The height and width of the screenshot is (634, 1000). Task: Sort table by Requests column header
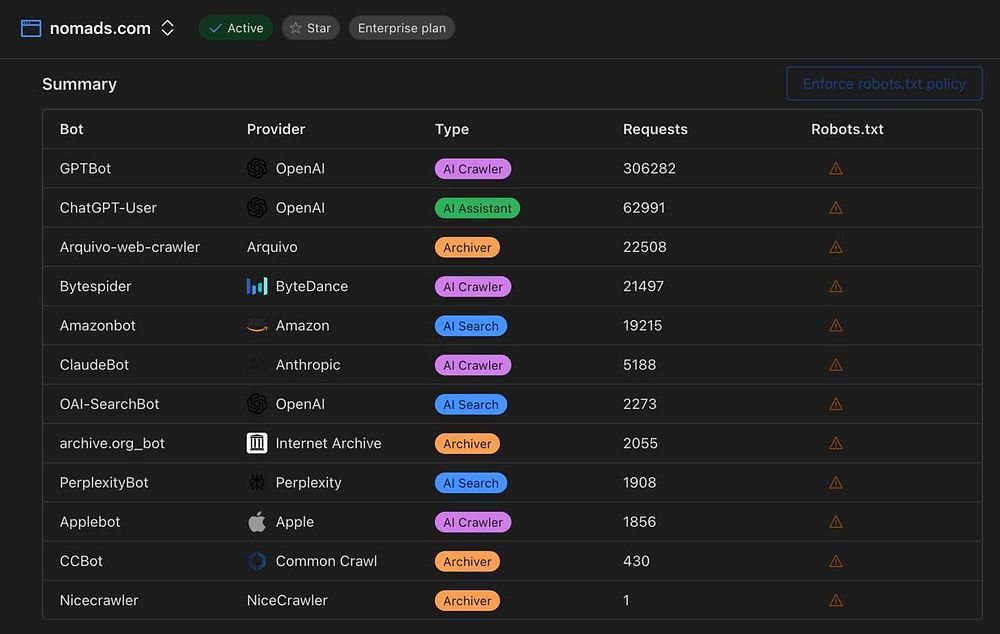(655, 129)
